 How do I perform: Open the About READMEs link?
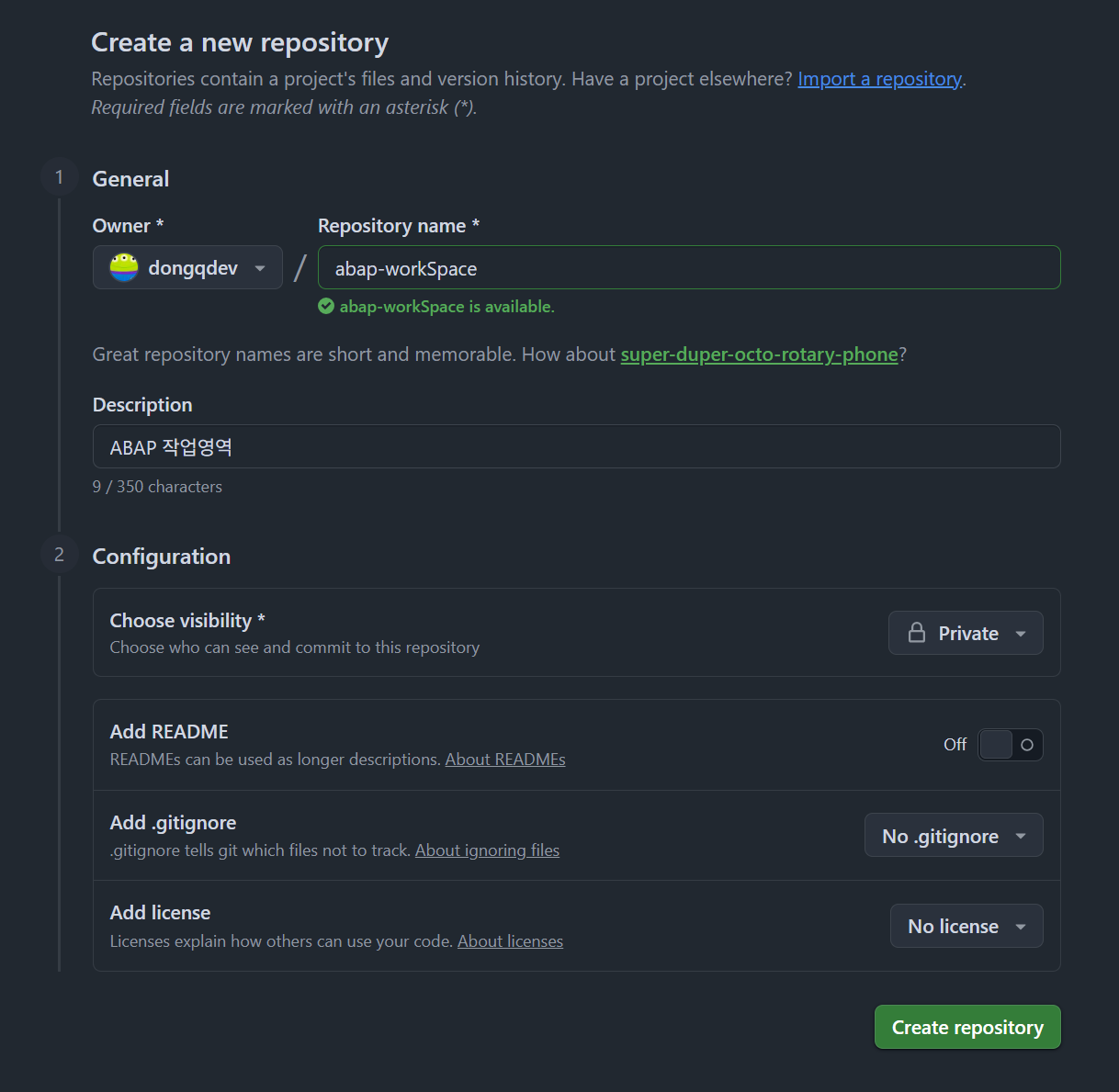[505, 760]
